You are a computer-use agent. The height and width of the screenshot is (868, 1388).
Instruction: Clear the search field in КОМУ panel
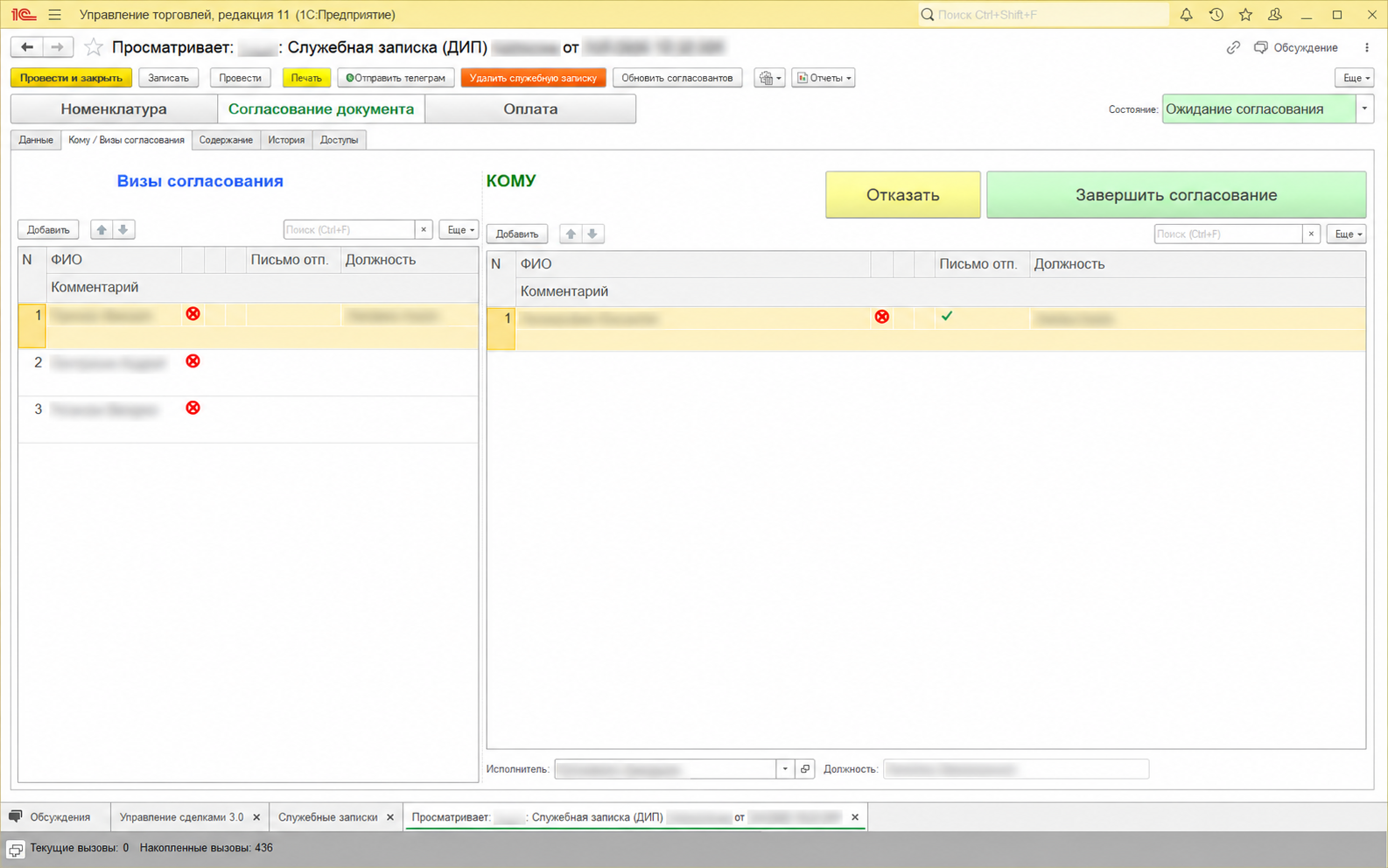tap(1311, 234)
